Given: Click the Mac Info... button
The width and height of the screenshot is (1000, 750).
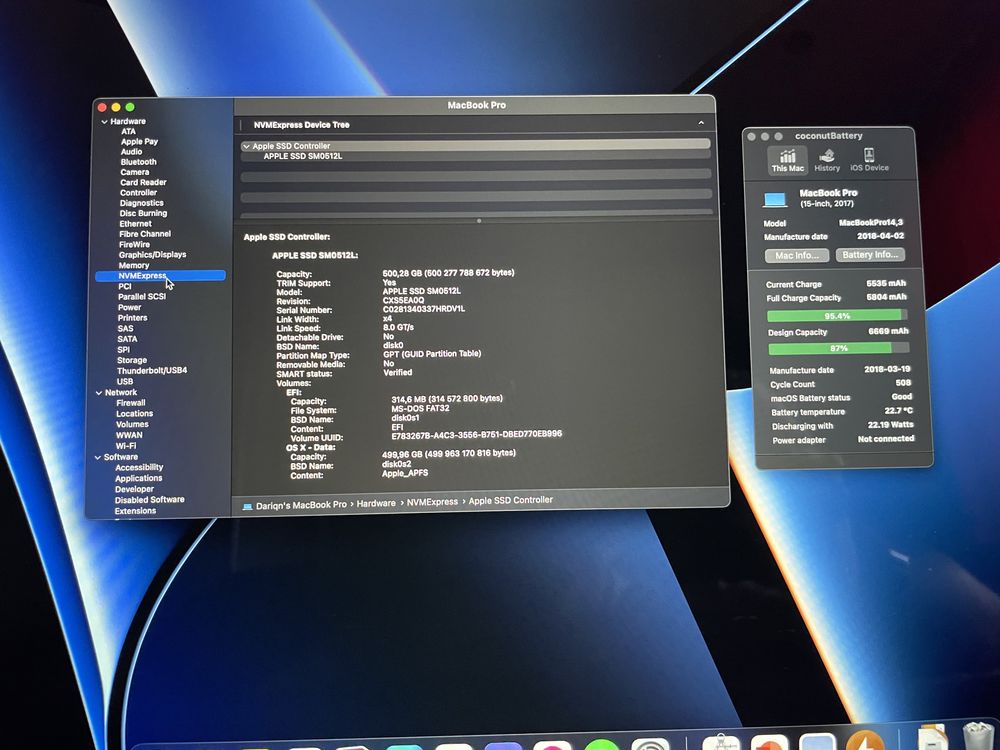Looking at the screenshot, I should coord(797,256).
